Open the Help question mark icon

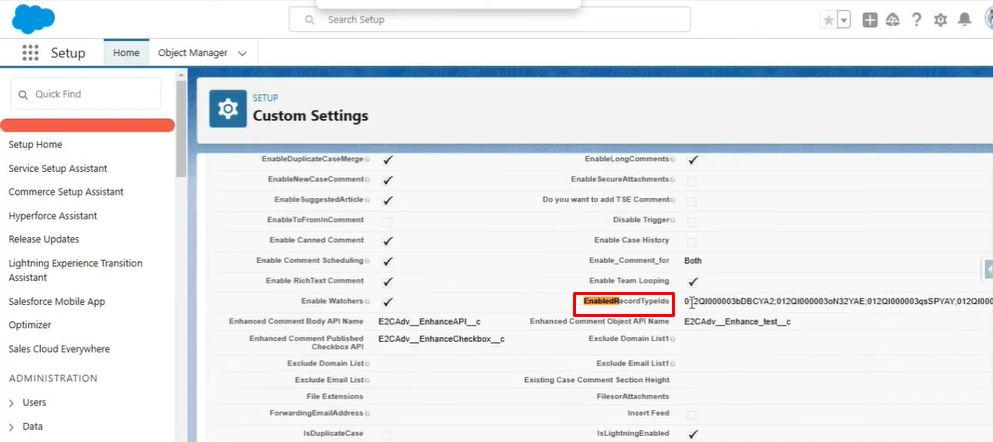pyautogui.click(x=916, y=20)
